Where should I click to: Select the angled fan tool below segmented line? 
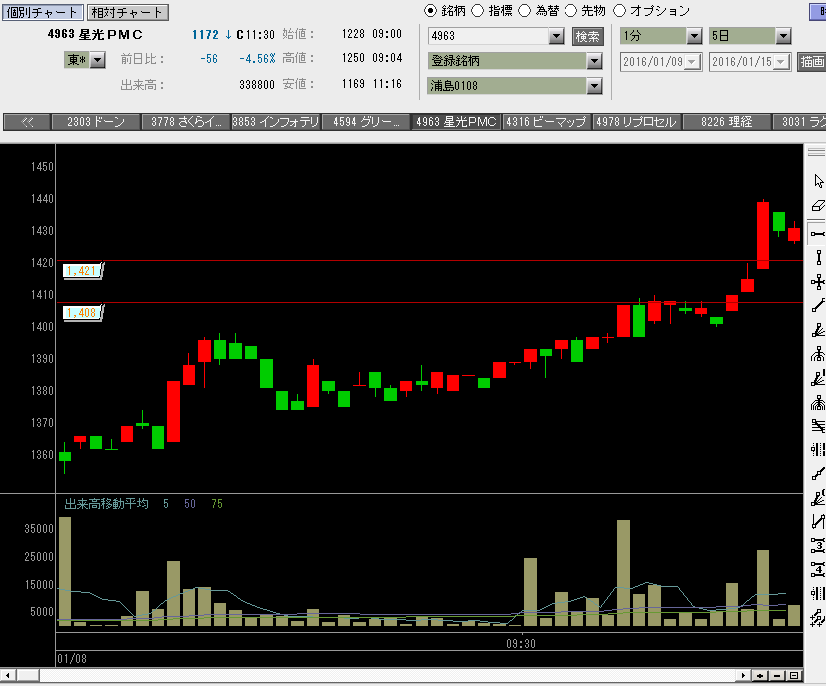pos(818,498)
